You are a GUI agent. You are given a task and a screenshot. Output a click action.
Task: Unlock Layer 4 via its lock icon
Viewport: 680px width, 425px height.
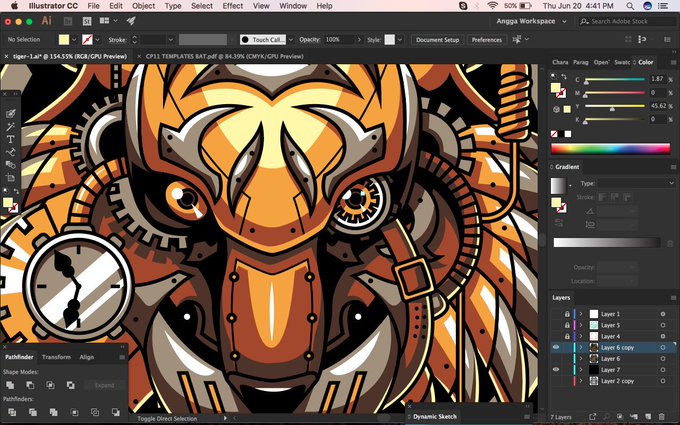(567, 337)
